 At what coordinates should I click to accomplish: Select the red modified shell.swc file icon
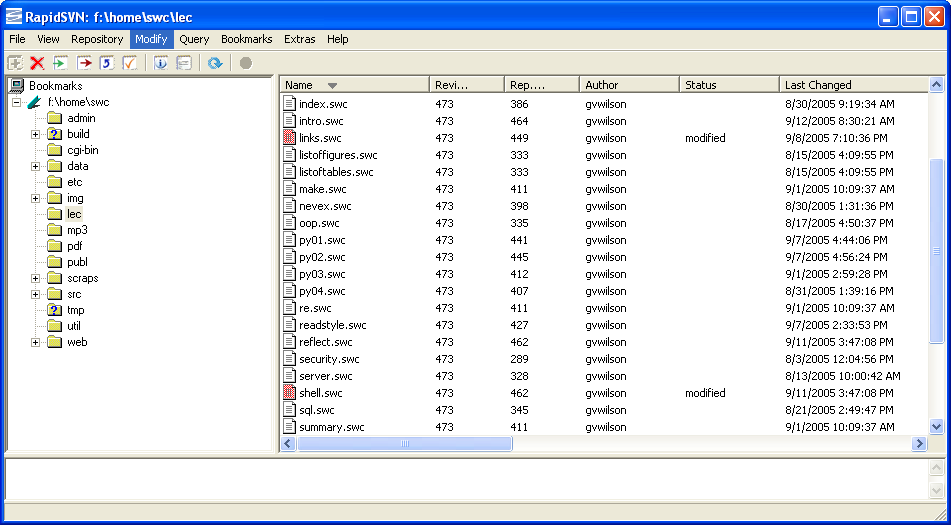pos(290,393)
